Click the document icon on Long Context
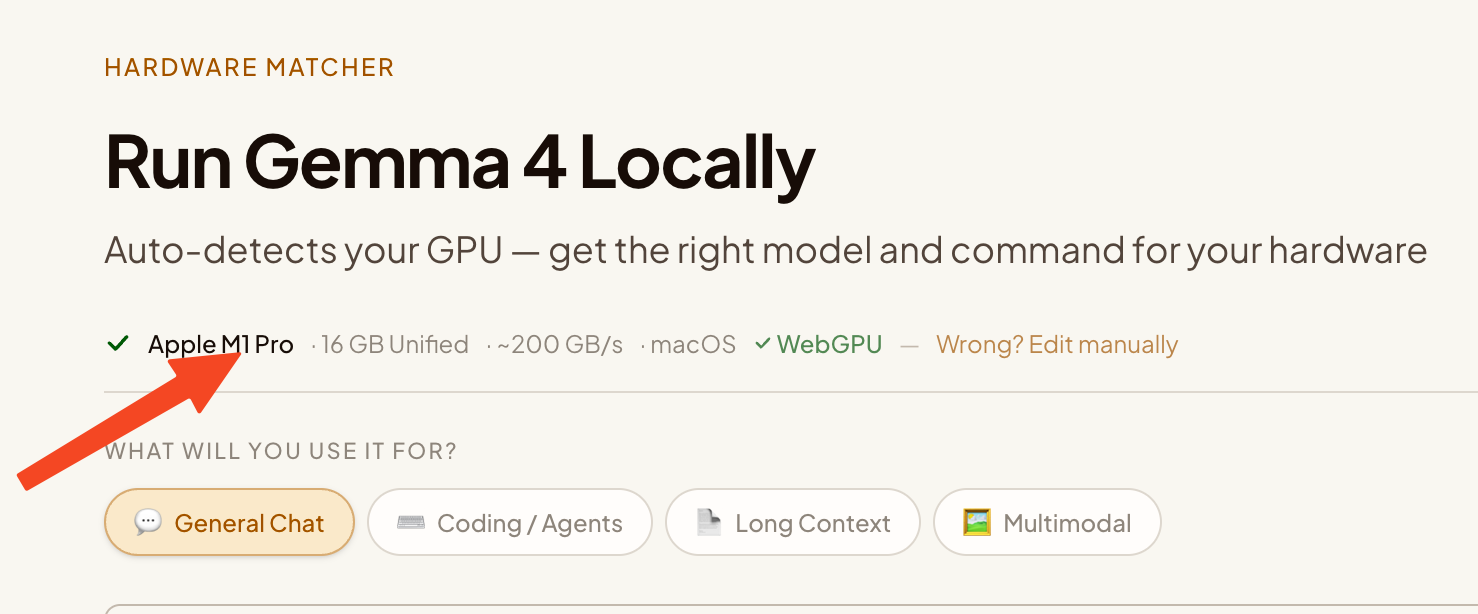Image resolution: width=1478 pixels, height=614 pixels. [x=708, y=522]
